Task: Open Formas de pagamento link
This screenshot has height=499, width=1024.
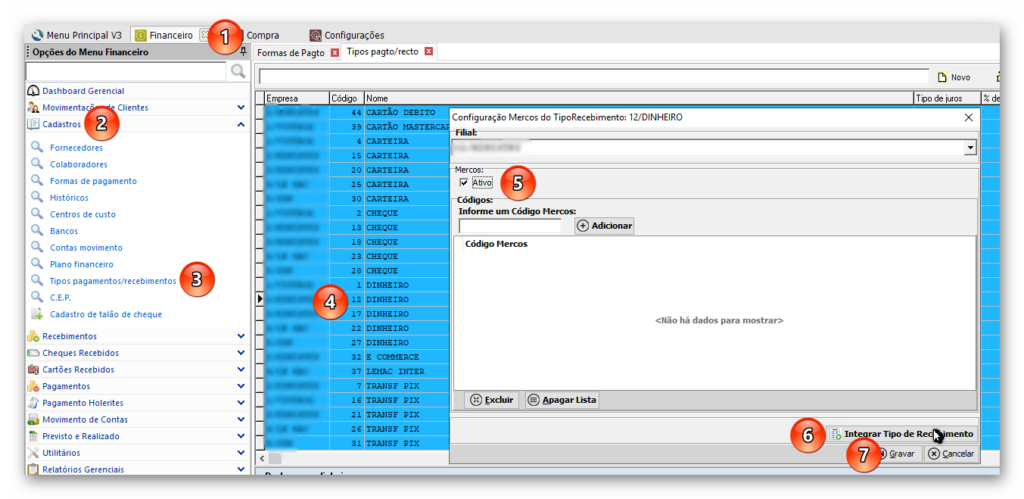Action: (x=93, y=181)
